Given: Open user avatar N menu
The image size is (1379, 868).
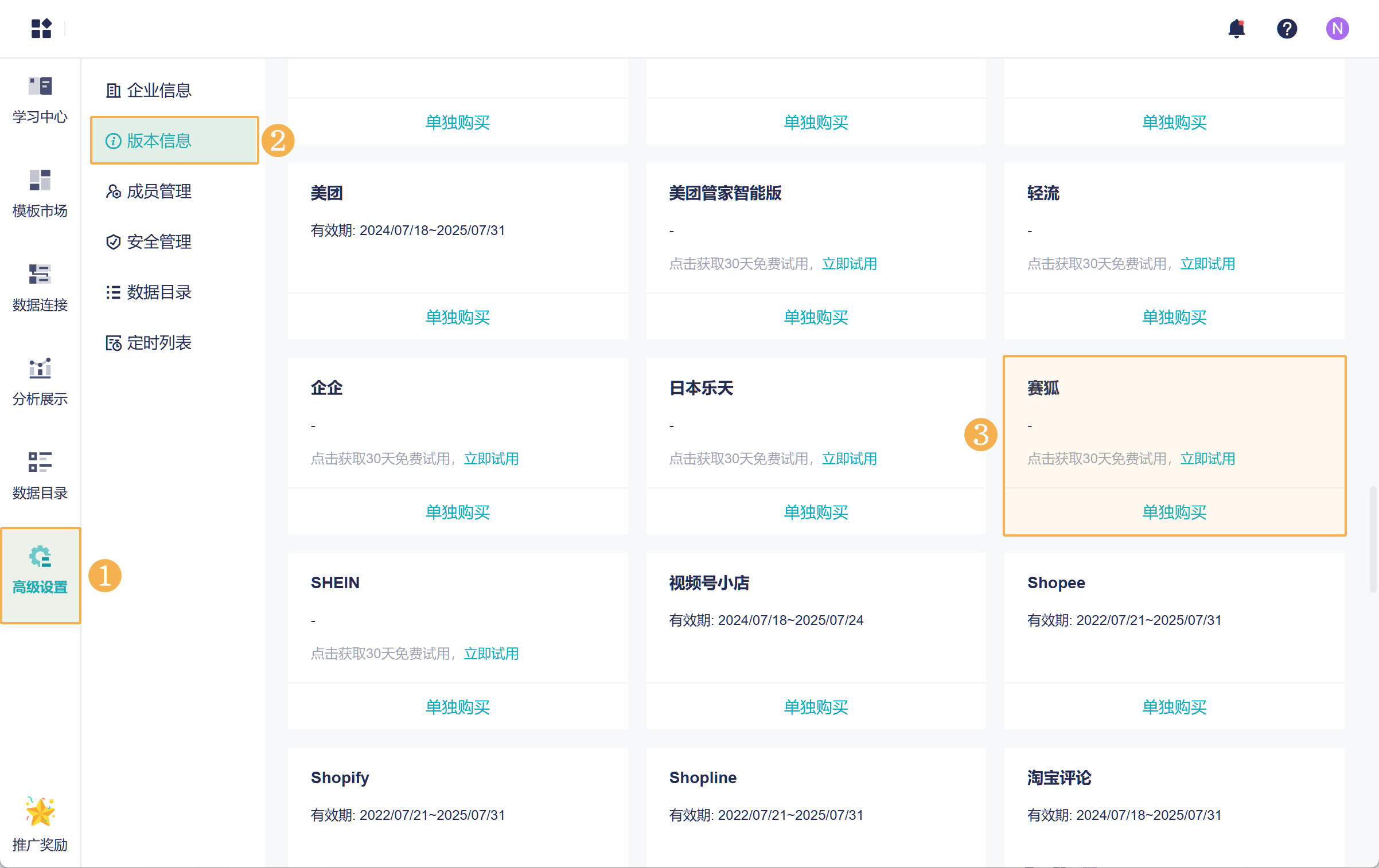Looking at the screenshot, I should (1337, 29).
